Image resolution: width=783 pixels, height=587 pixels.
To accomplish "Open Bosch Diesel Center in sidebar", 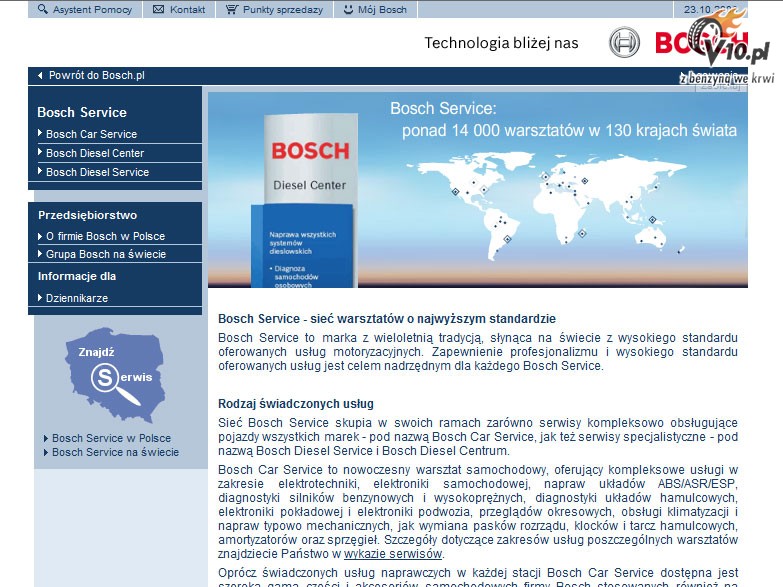I will point(95,153).
